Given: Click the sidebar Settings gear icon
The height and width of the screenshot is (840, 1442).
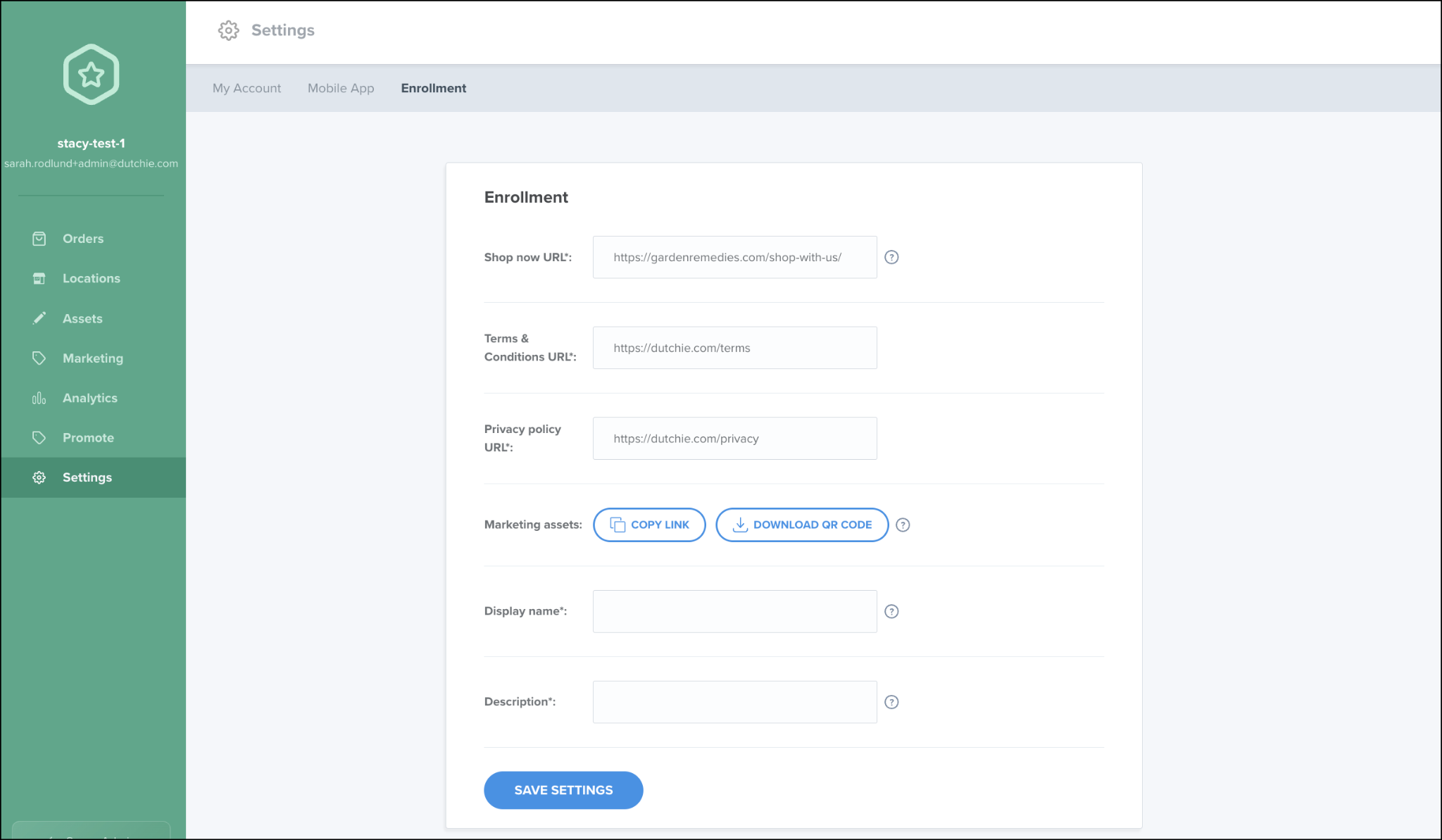Looking at the screenshot, I should (39, 477).
